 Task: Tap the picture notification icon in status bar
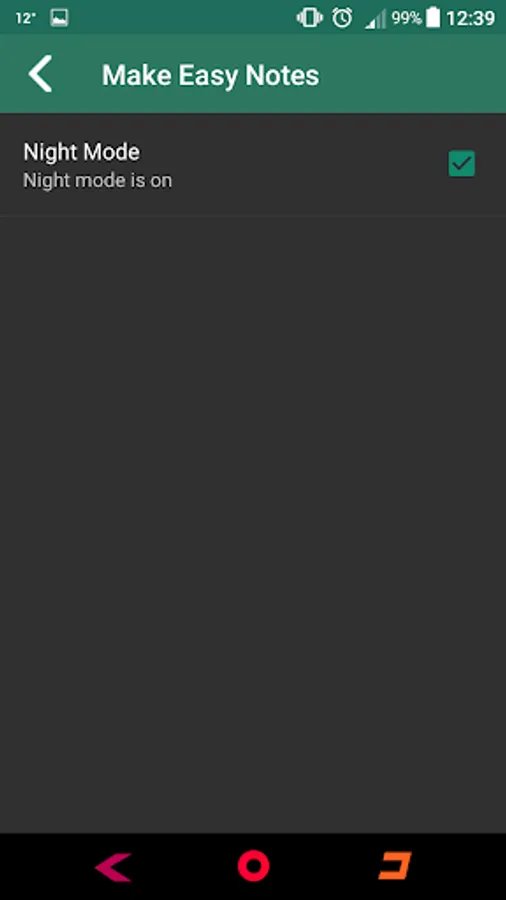(59, 18)
